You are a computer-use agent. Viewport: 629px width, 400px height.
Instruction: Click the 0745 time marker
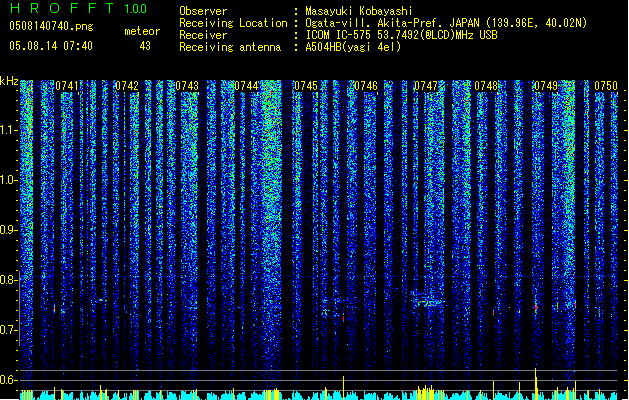click(x=306, y=86)
